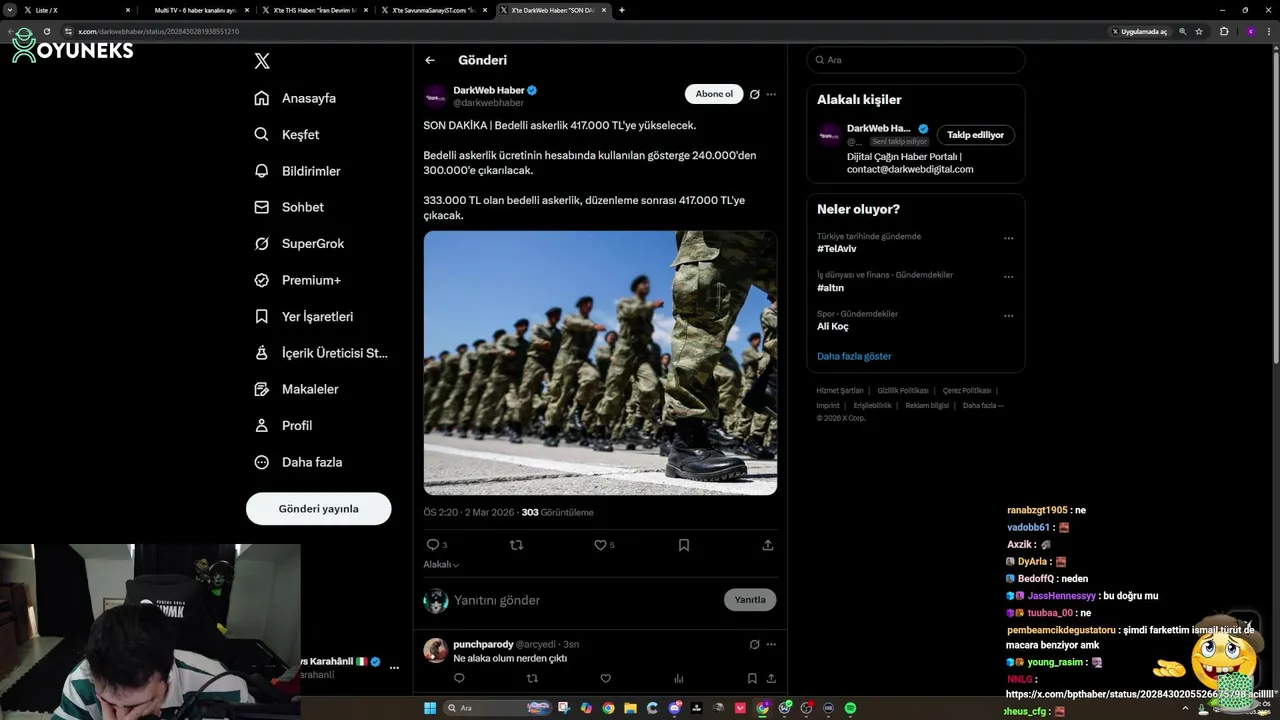The image size is (1280, 720).
Task: Click the Grok icon next to Abone ol
Action: click(x=755, y=94)
